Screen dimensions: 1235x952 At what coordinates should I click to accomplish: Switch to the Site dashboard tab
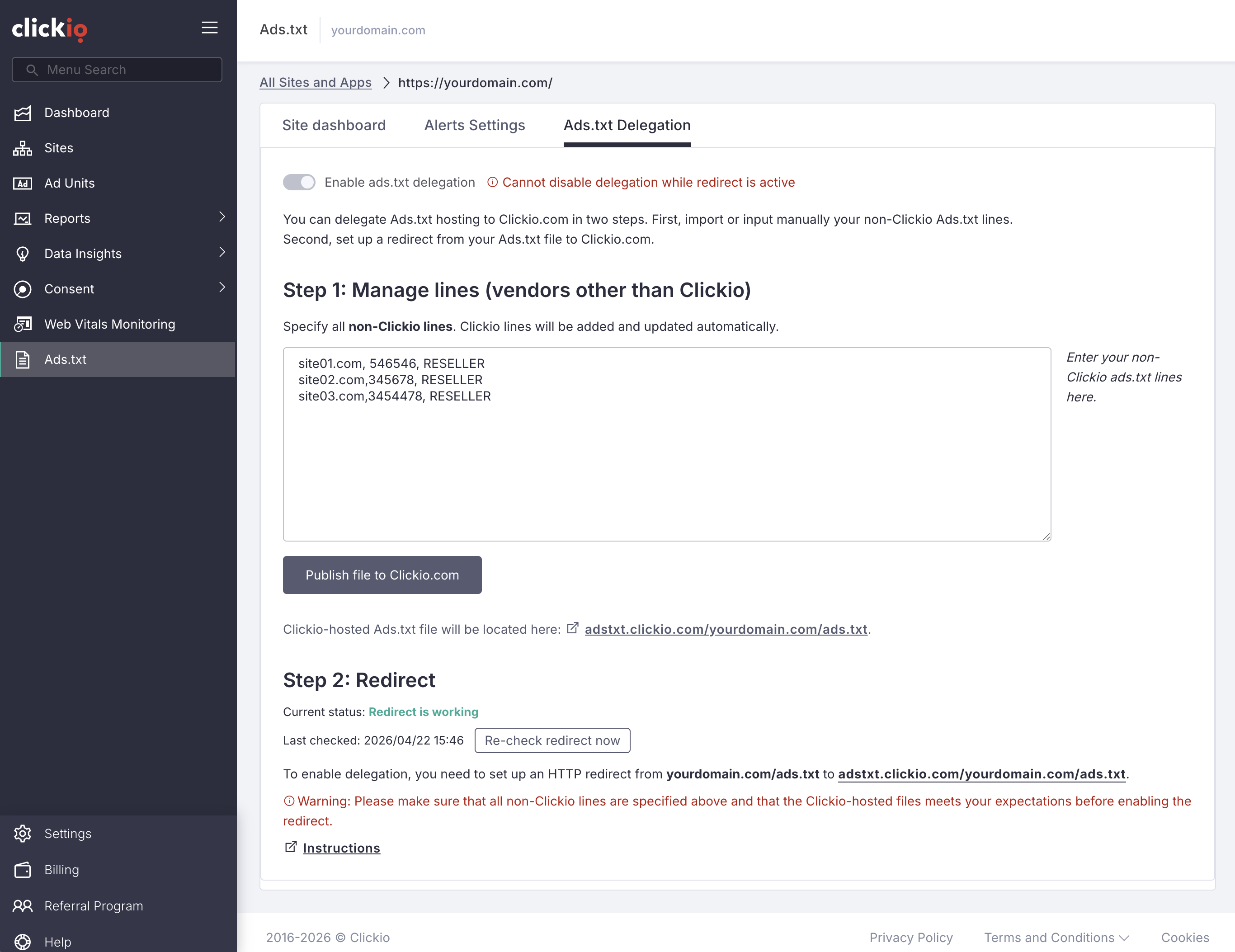coord(334,125)
